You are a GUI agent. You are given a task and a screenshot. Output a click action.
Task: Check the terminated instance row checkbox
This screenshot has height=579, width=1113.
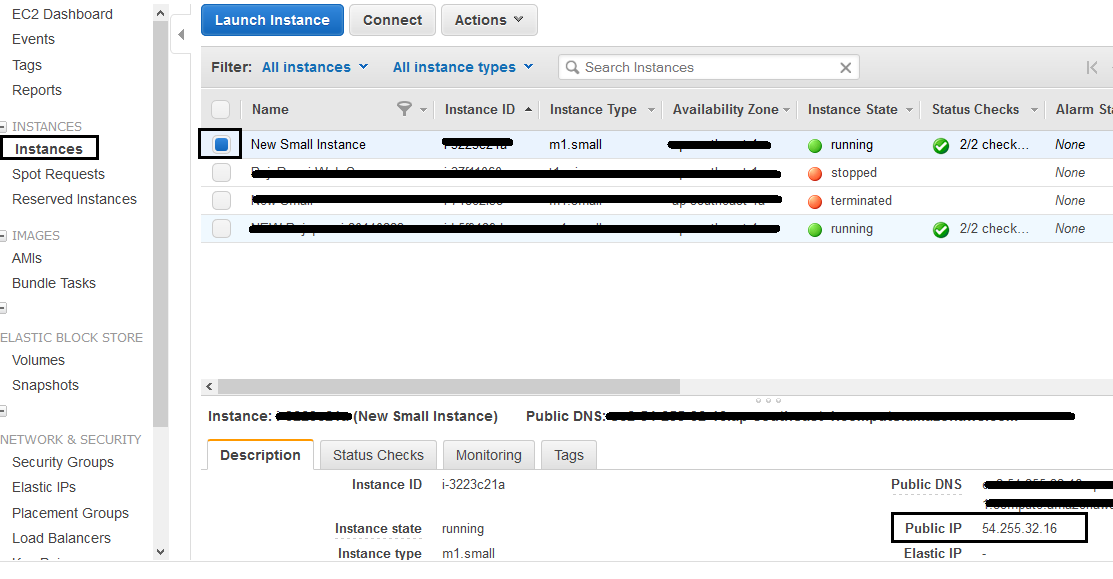point(219,200)
